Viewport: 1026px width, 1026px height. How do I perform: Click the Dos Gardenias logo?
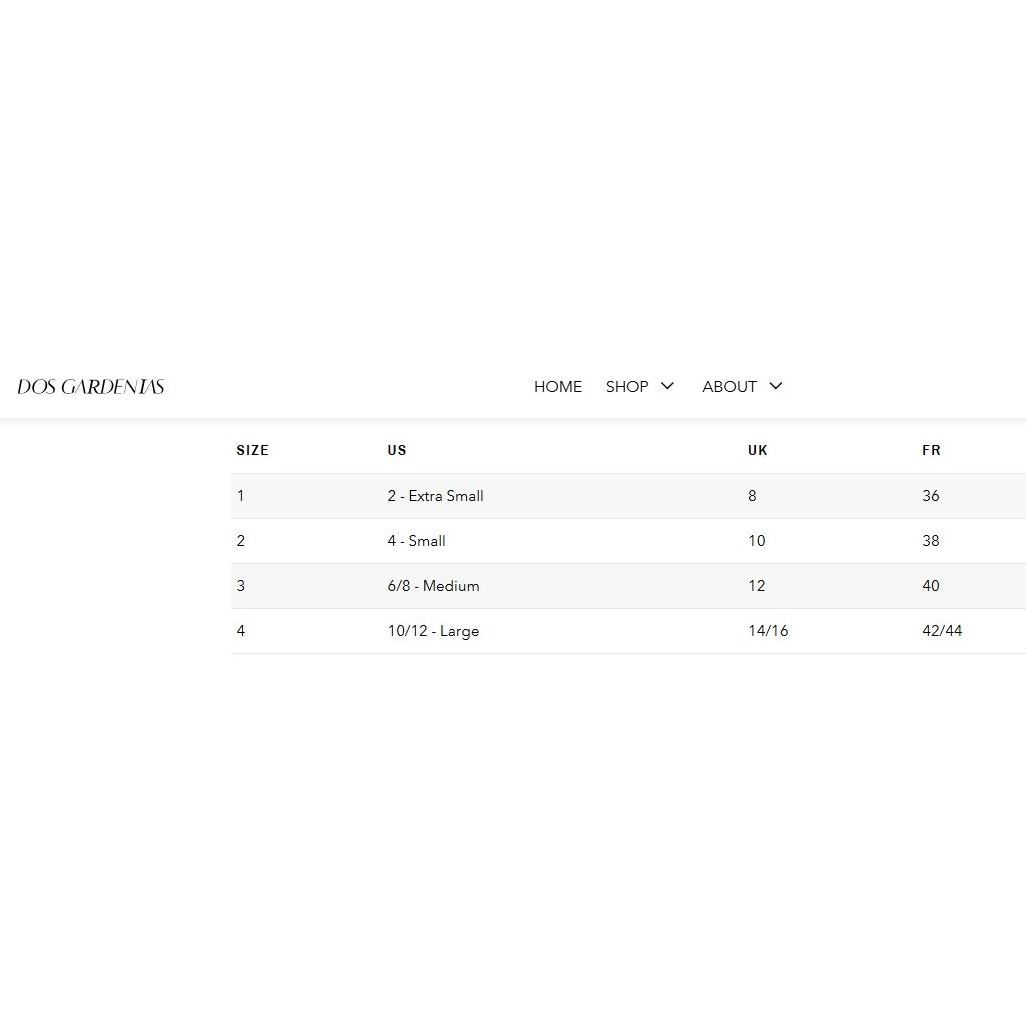[x=91, y=387]
